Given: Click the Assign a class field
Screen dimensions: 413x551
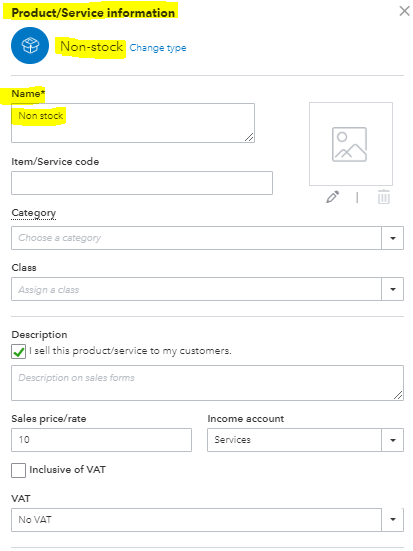Looking at the screenshot, I should 196,289.
